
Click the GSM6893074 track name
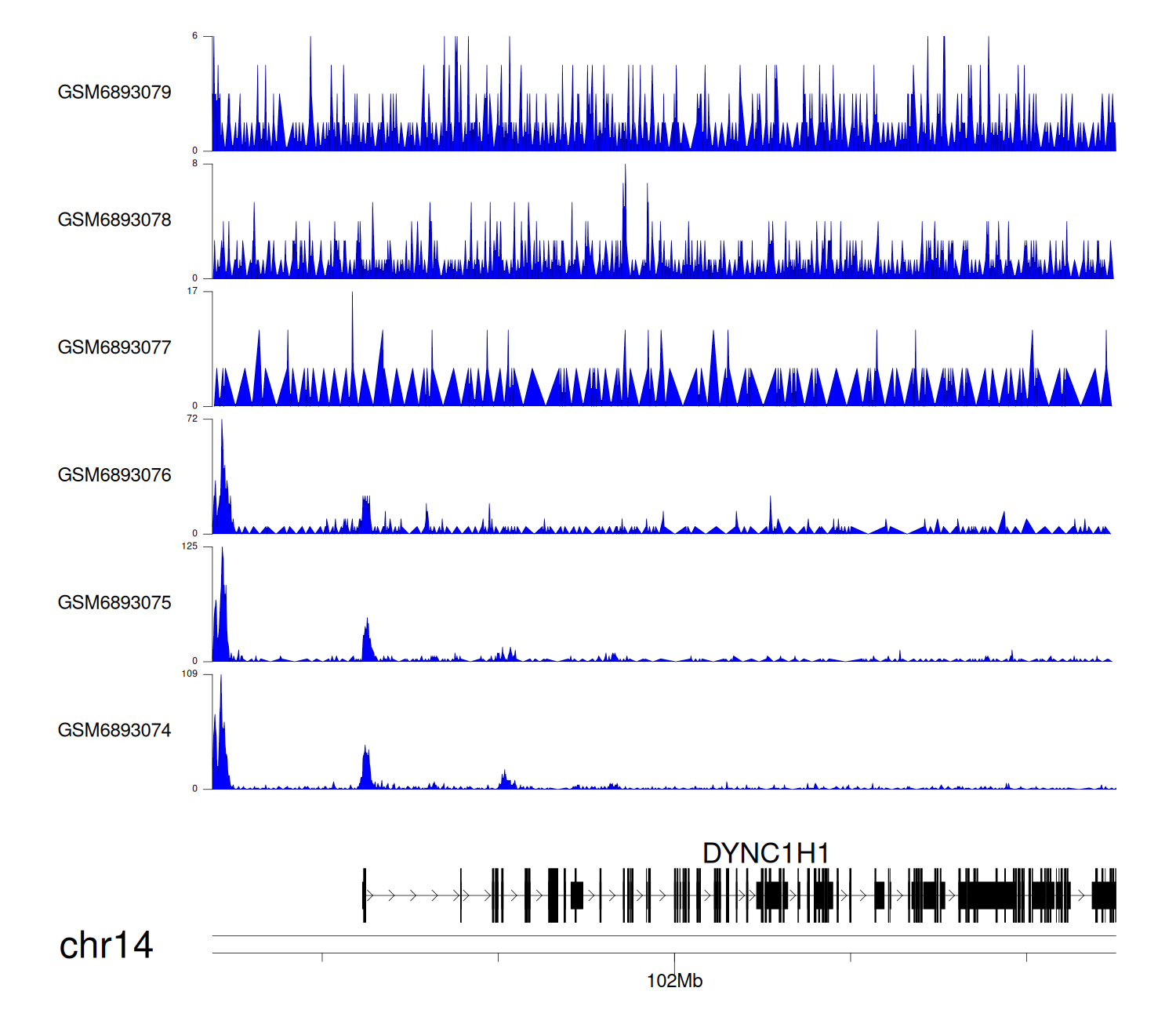(x=114, y=731)
